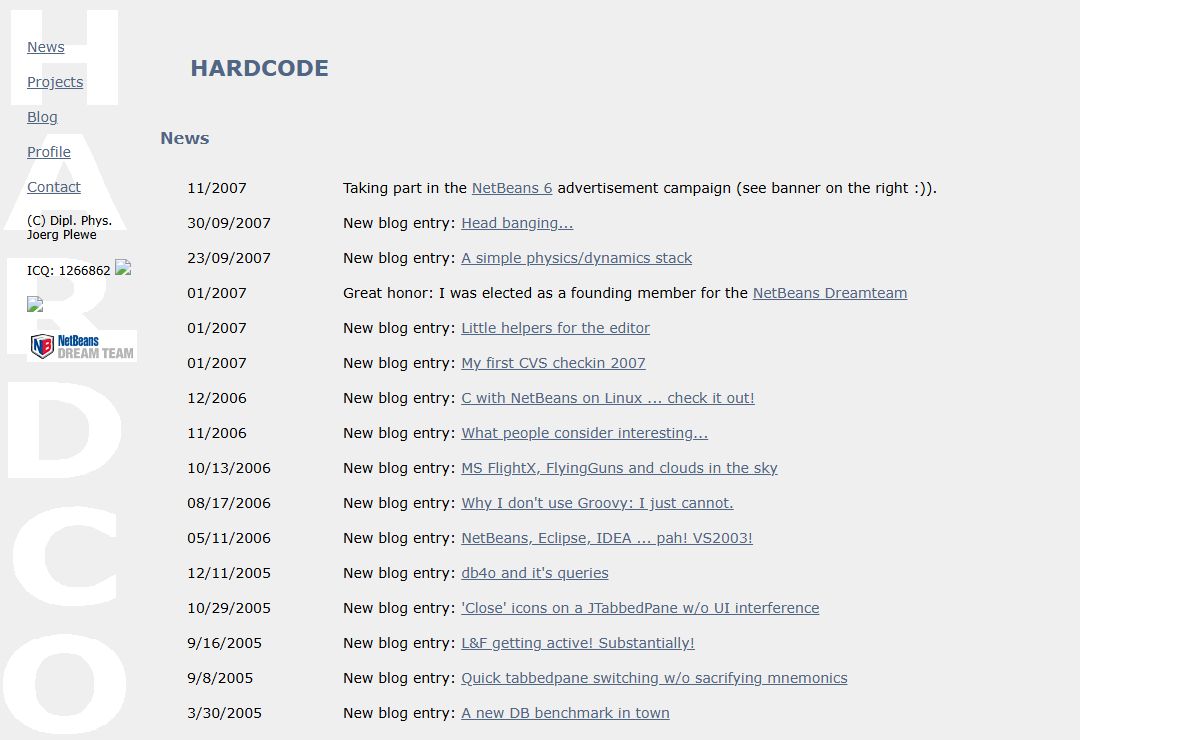Open 'My first CVS checkin 2007'
The height and width of the screenshot is (740, 1200).
pos(553,363)
